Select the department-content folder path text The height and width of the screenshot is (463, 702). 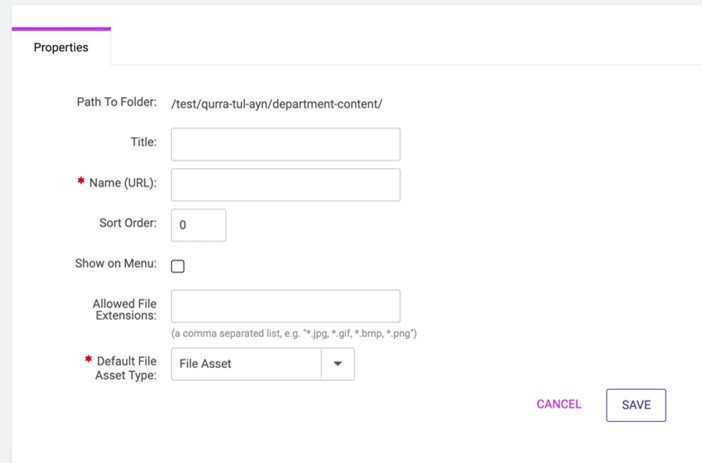click(x=277, y=104)
